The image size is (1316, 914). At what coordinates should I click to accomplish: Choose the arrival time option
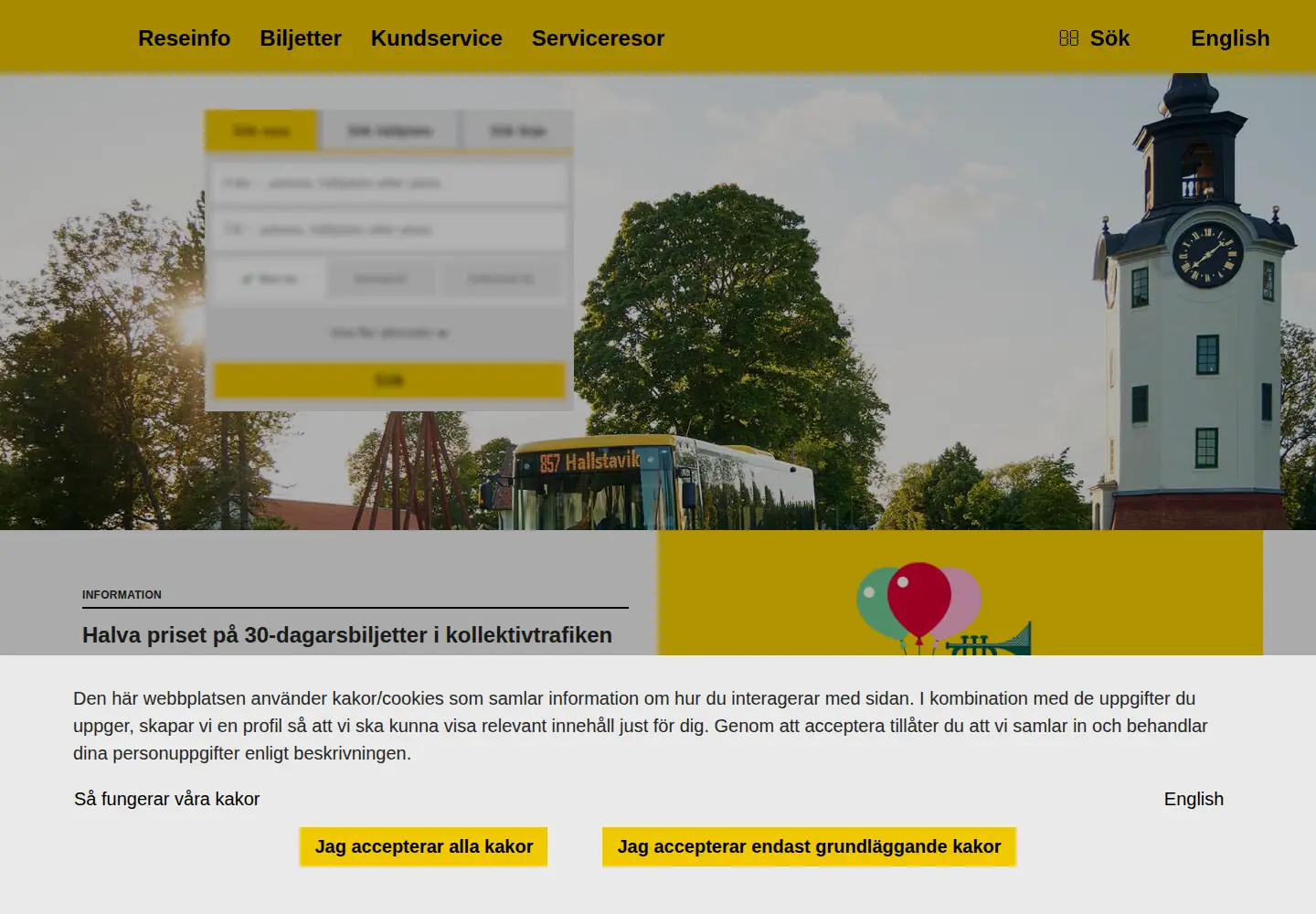(501, 279)
